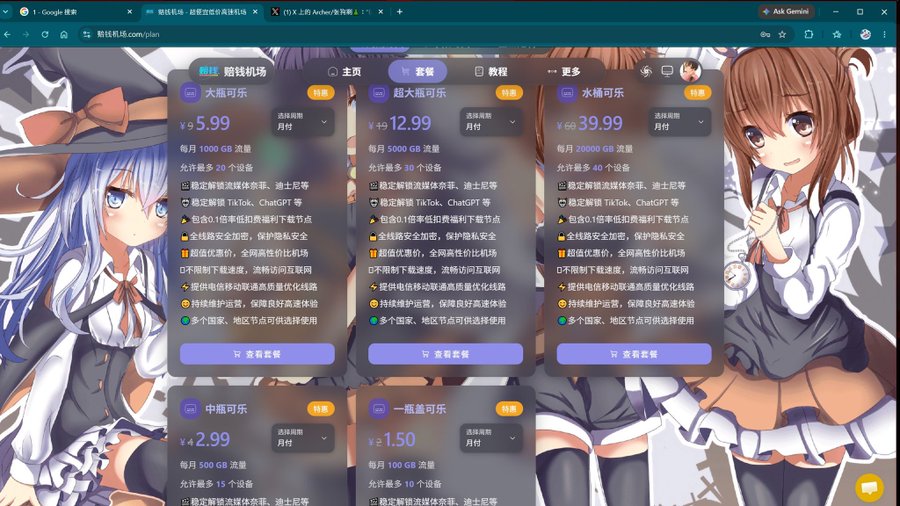
Task: Open a new browser tab
Action: coord(399,11)
